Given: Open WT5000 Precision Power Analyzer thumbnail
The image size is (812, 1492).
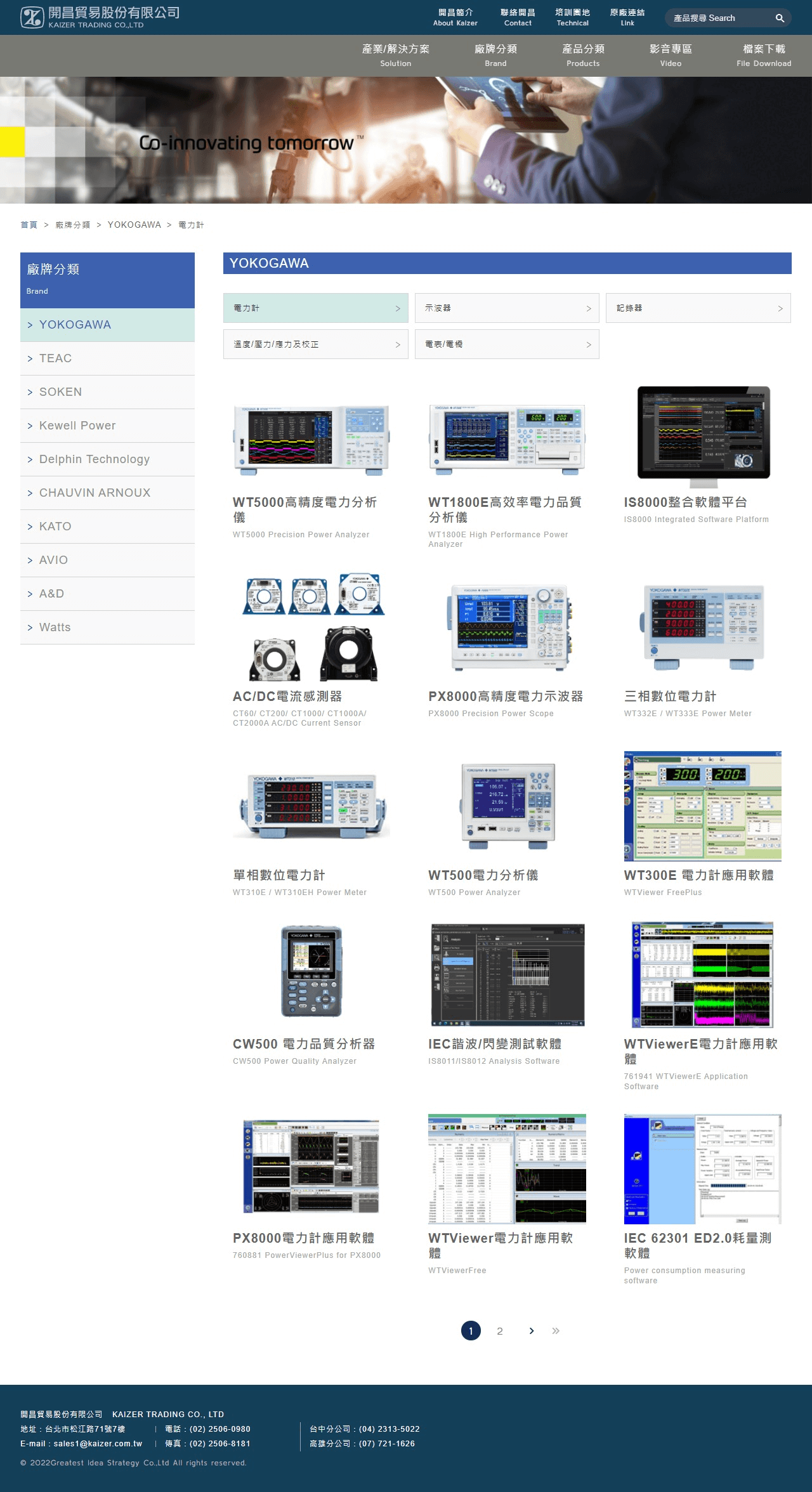Looking at the screenshot, I should (x=311, y=440).
